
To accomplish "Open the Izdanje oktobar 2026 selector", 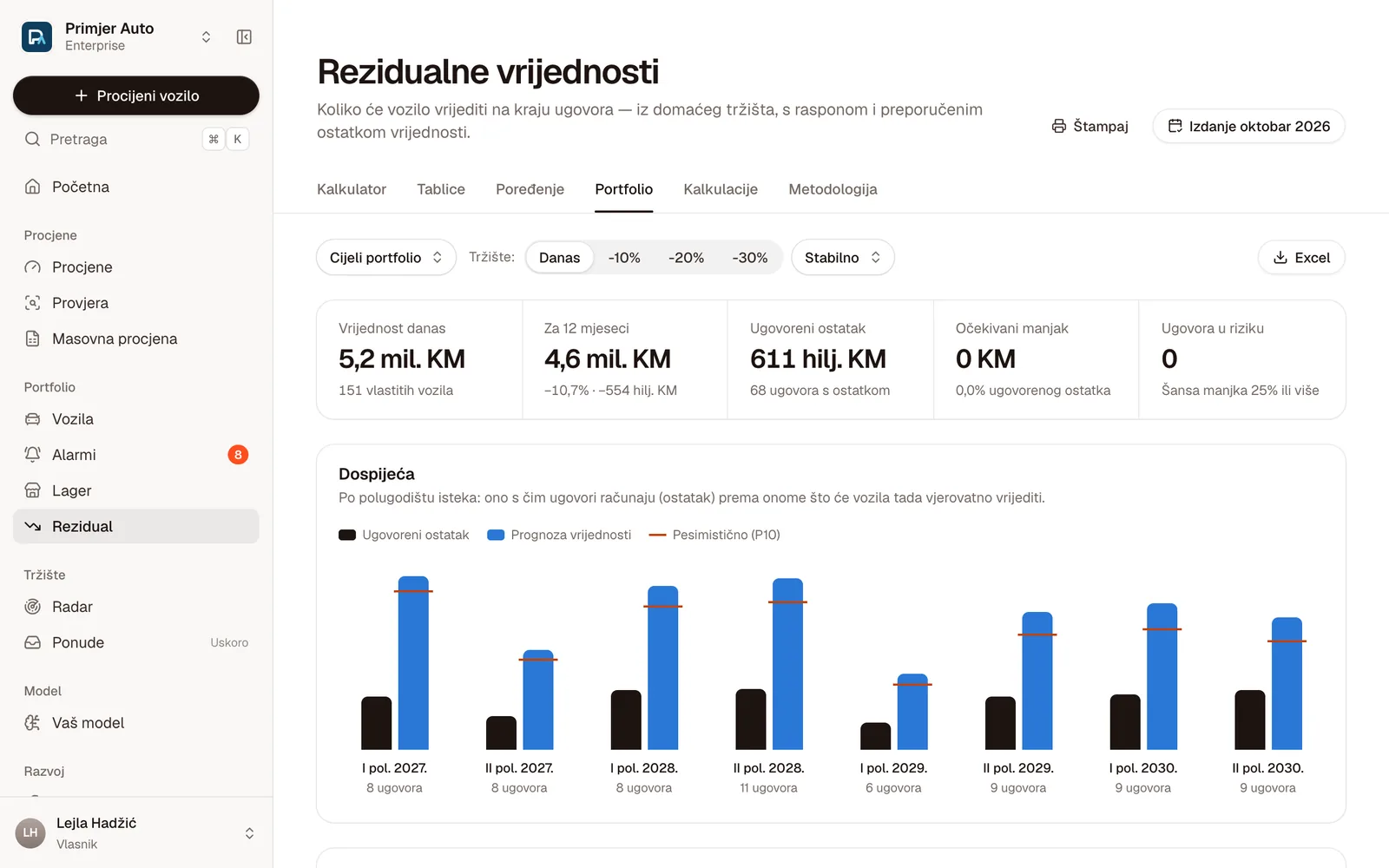I will [1248, 126].
